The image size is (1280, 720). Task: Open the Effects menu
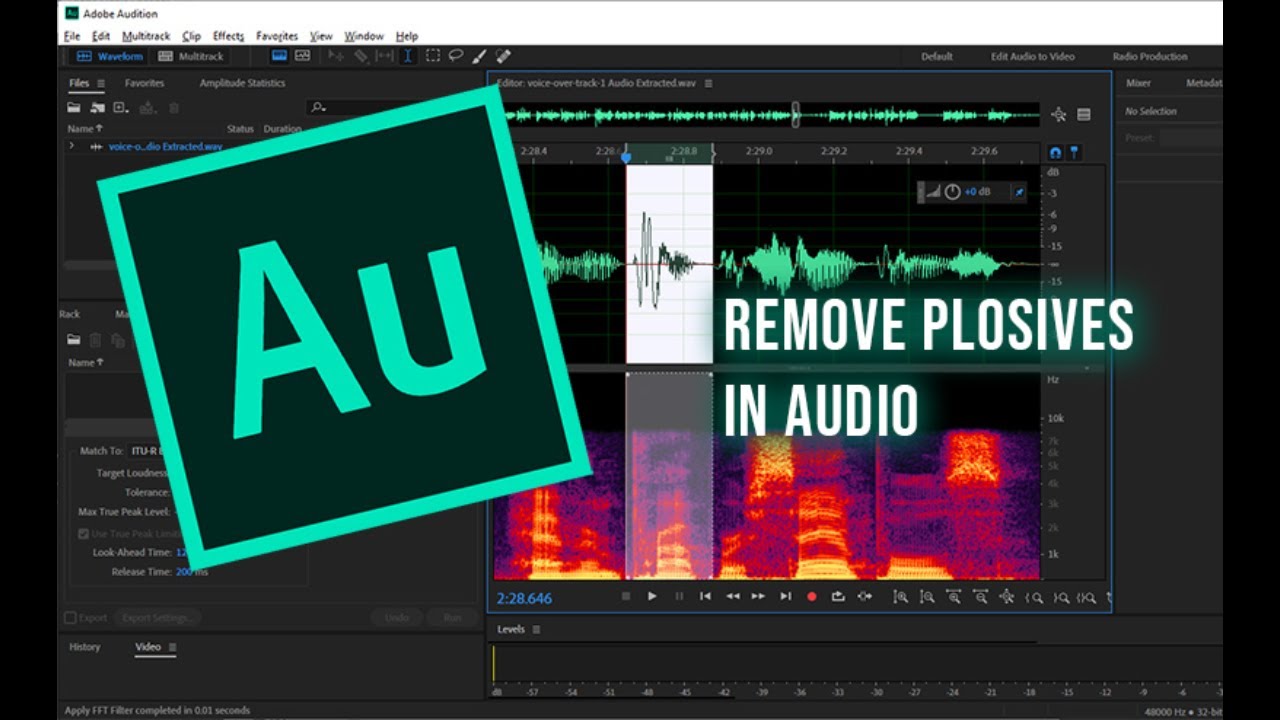[229, 36]
